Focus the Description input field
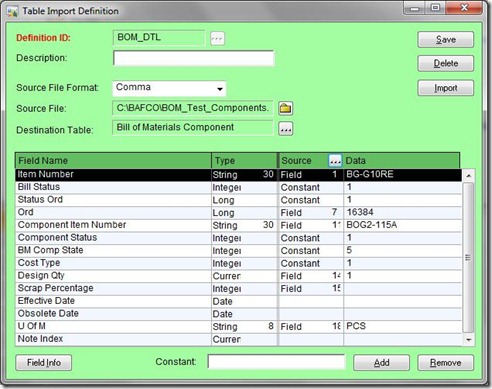Screen dimensions: 492x389 click(x=194, y=58)
